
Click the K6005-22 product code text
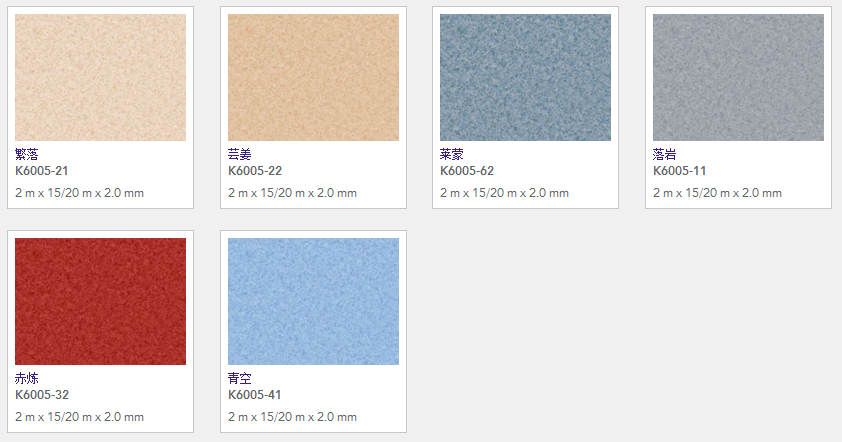(255, 171)
